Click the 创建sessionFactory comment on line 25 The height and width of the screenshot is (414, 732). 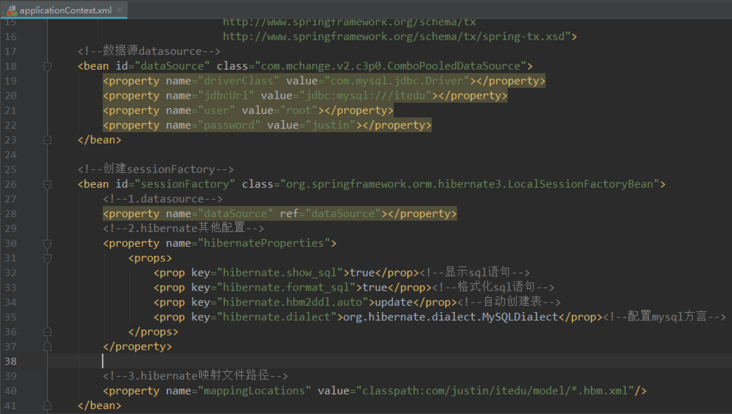point(155,169)
